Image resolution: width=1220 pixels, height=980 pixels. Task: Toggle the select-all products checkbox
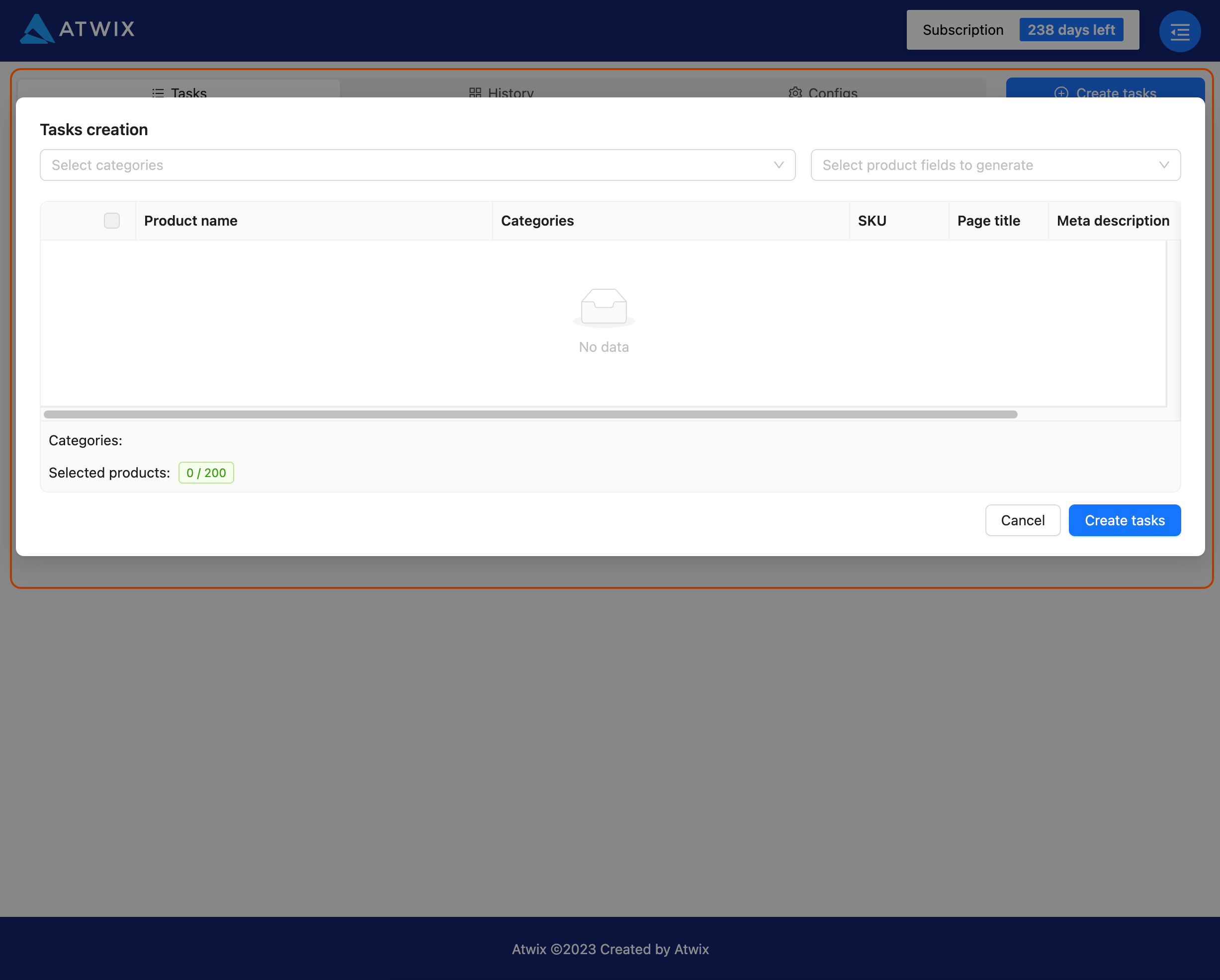click(111, 221)
